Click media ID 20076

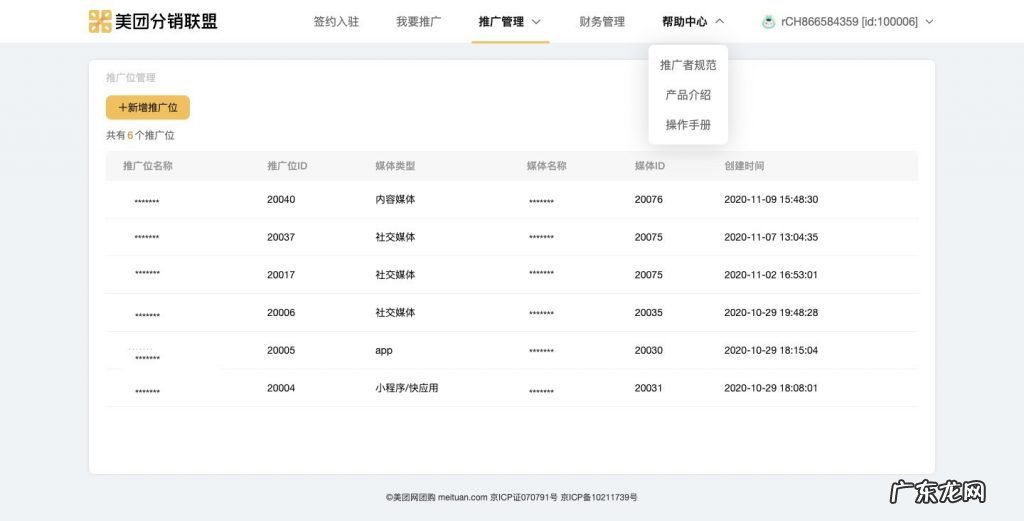pos(648,199)
